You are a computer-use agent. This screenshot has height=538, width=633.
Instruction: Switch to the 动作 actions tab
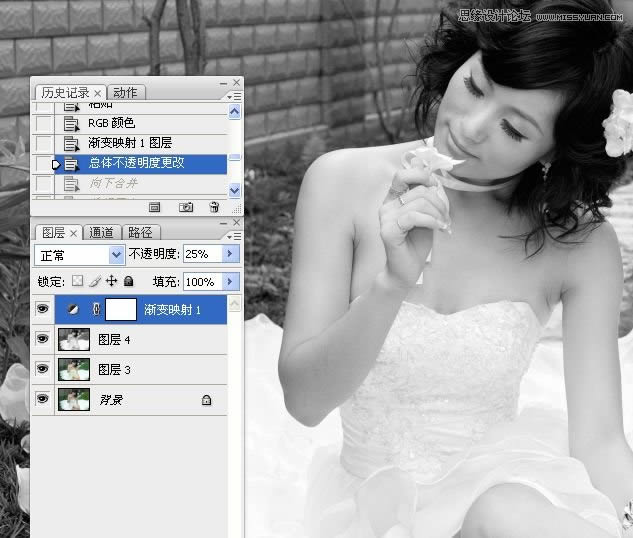[125, 92]
